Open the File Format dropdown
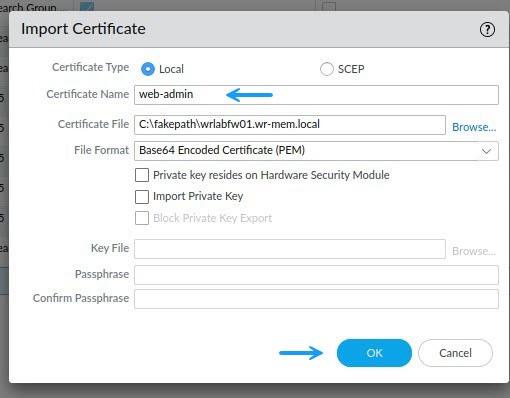Viewport: 510px width, 398px height. point(316,151)
